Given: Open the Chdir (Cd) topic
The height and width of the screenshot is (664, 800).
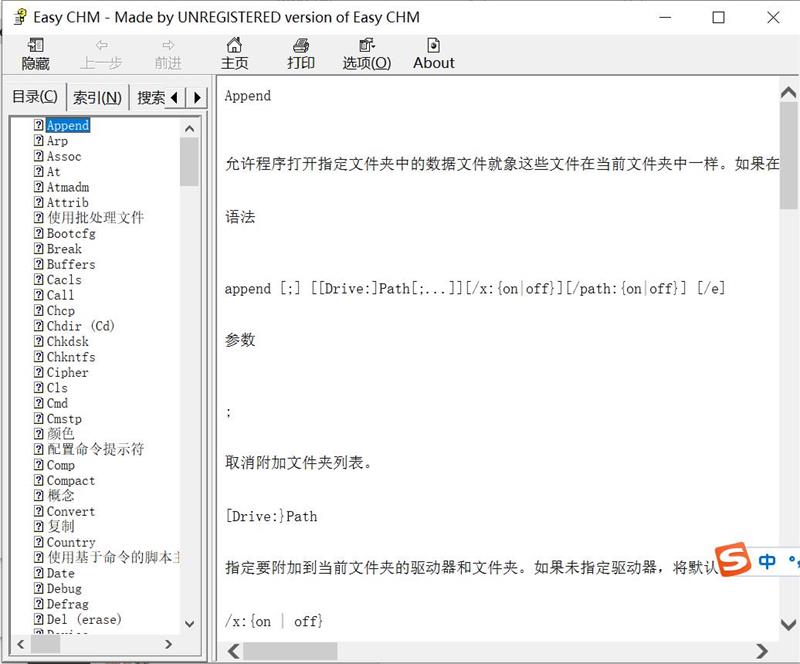Looking at the screenshot, I should 81,326.
